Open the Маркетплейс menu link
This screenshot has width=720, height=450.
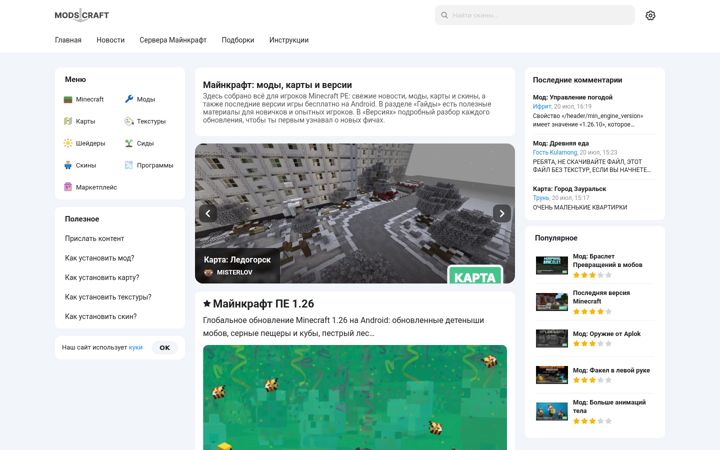tap(96, 187)
